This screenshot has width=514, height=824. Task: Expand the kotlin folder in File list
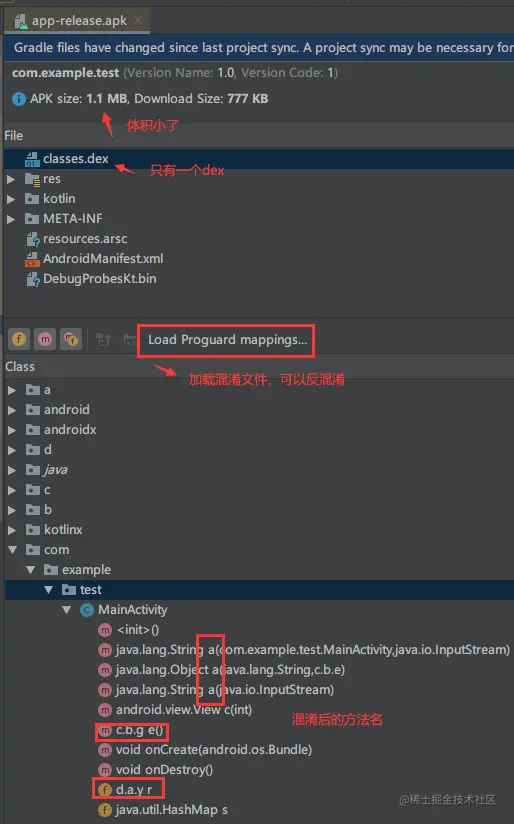click(x=11, y=199)
